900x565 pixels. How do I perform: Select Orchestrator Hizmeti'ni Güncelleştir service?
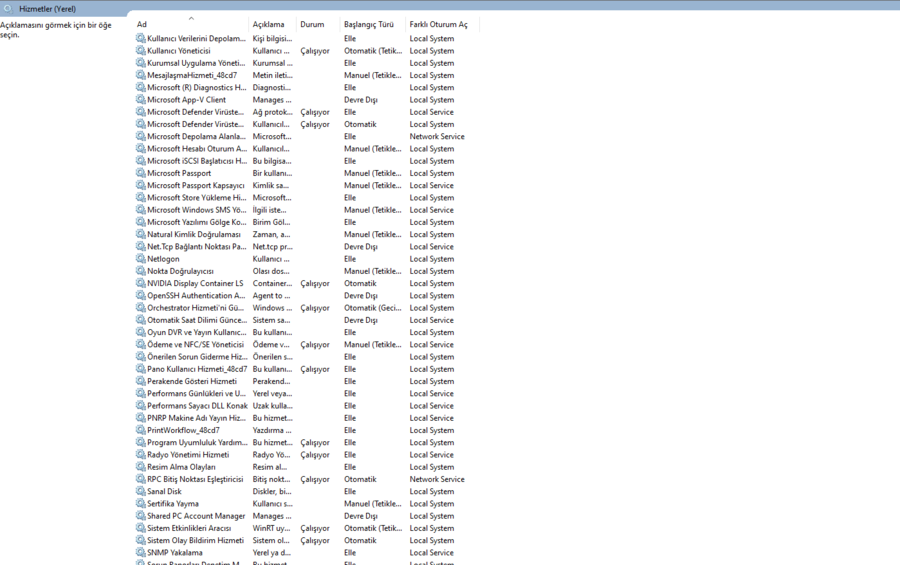[307, 308]
